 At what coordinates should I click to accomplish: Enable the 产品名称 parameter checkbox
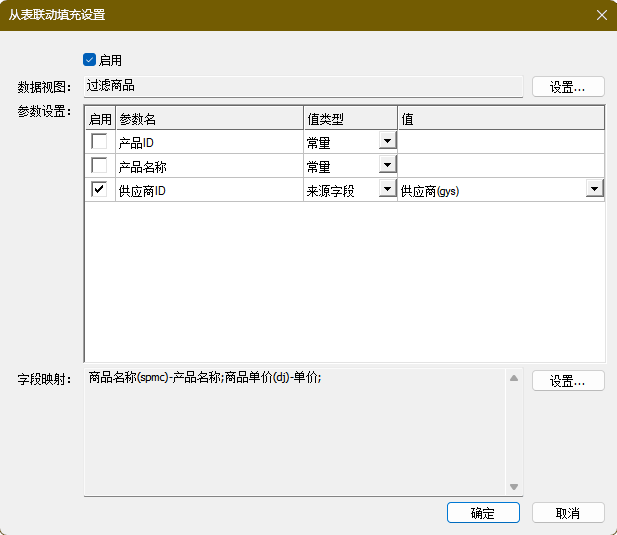99,165
